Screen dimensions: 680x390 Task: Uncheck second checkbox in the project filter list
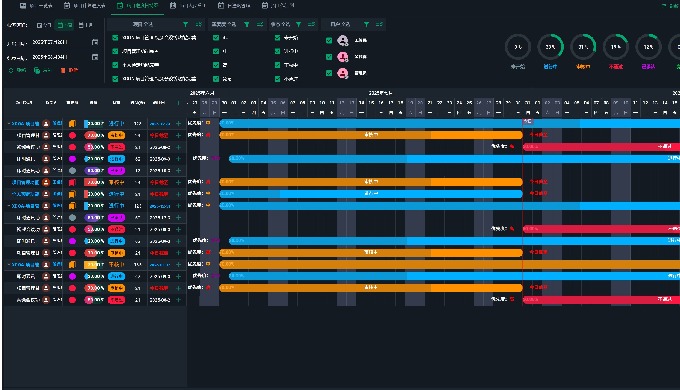point(115,51)
